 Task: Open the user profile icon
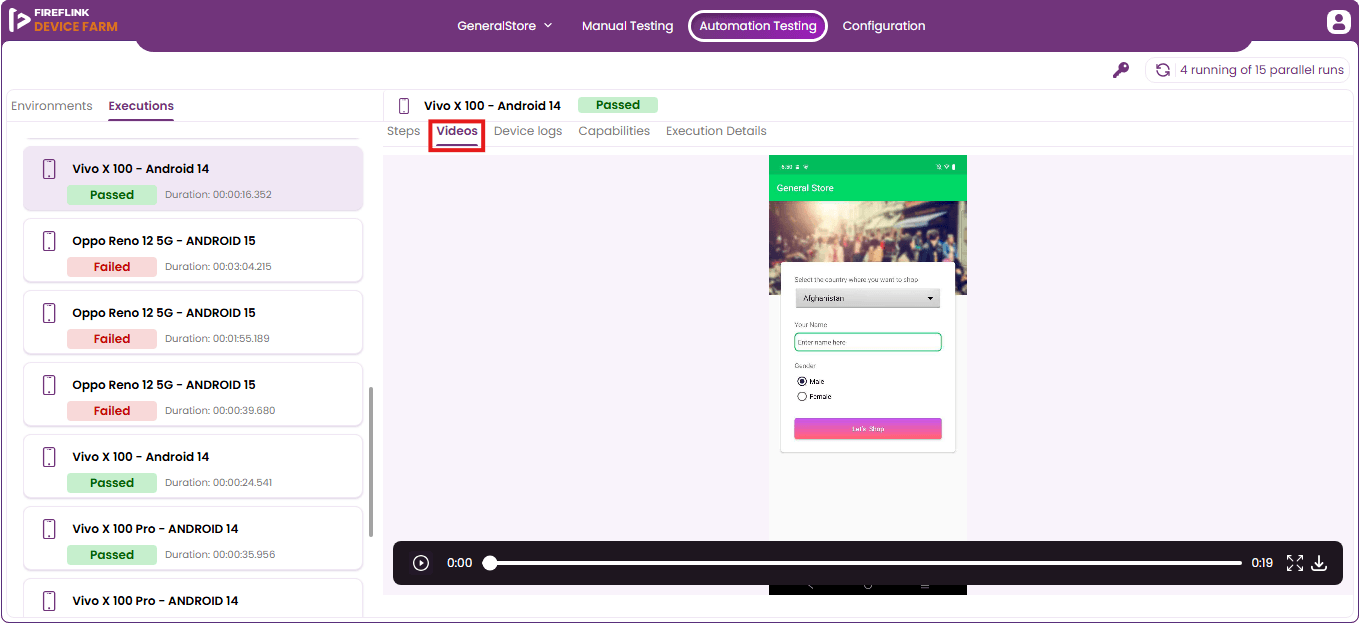[1338, 22]
